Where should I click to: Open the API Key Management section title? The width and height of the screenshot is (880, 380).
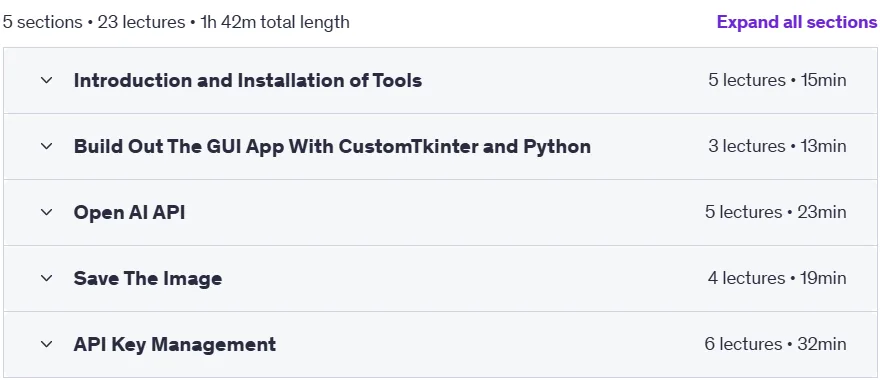pyautogui.click(x=175, y=344)
